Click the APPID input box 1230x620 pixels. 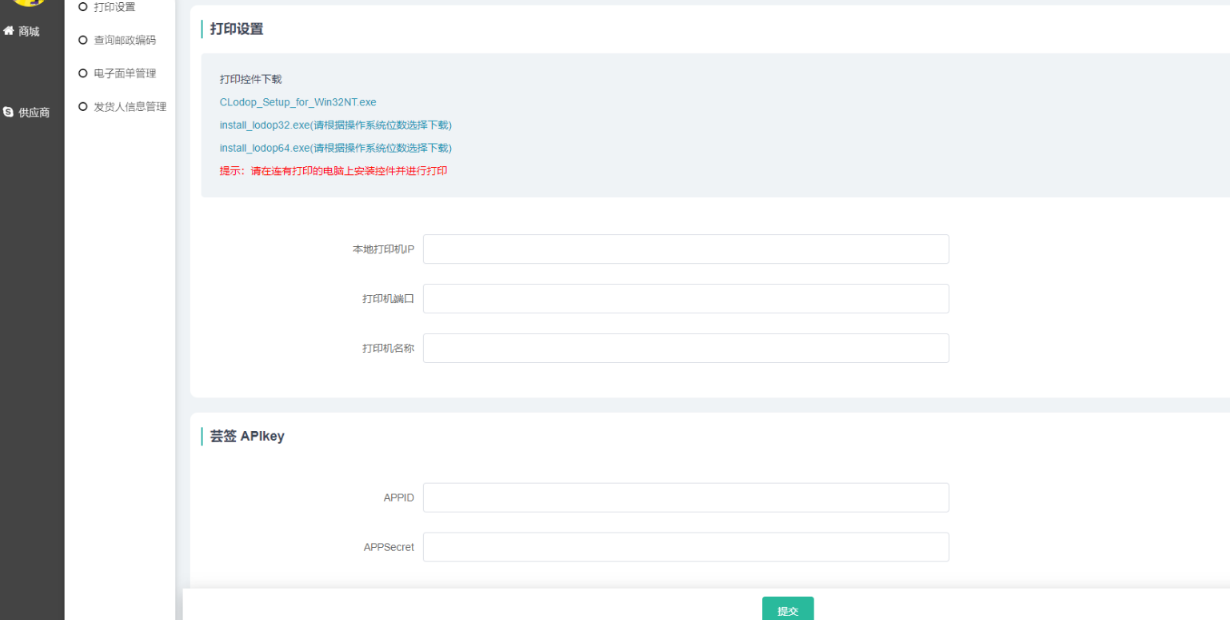(x=685, y=498)
